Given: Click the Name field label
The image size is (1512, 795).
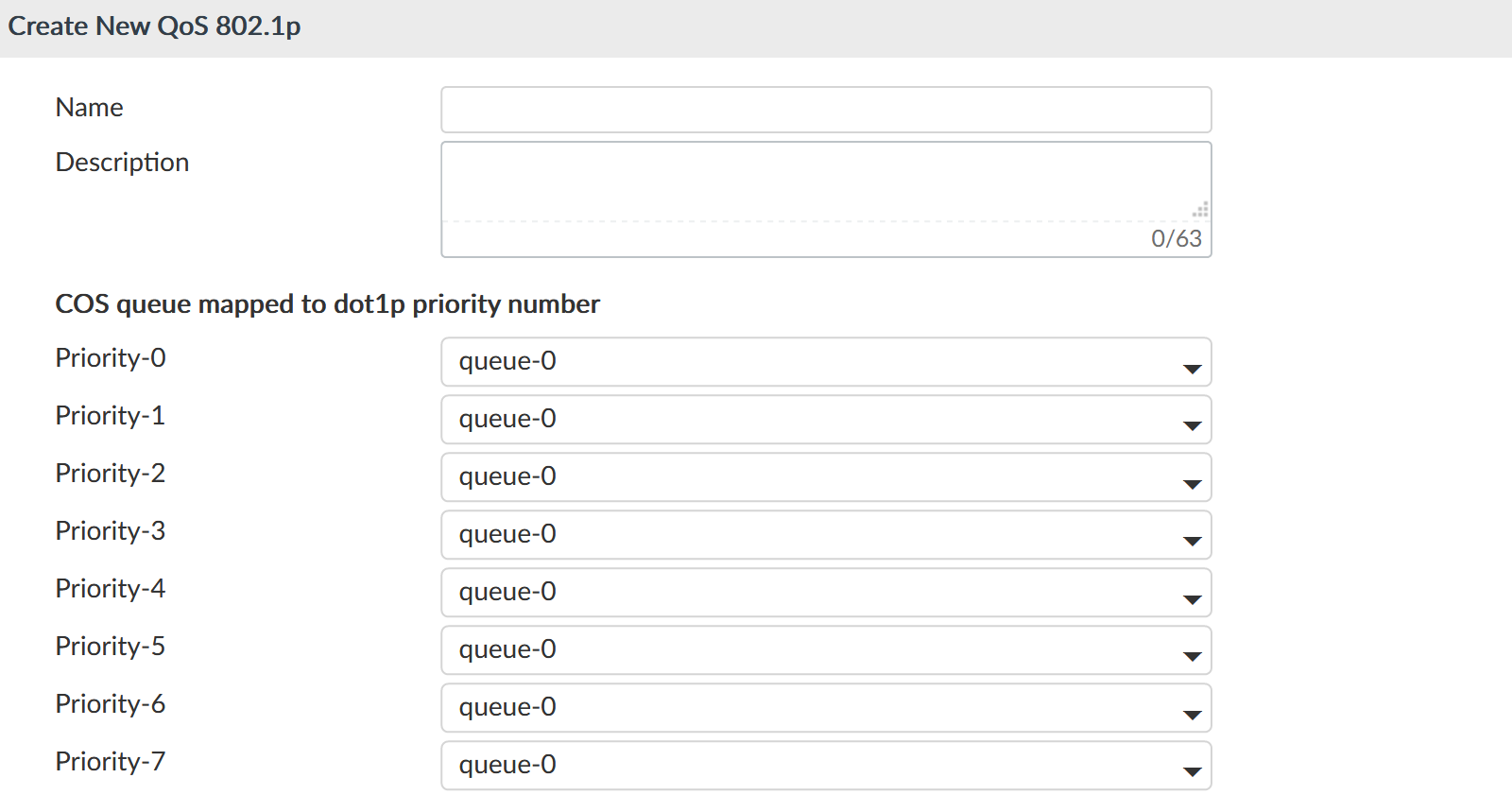Looking at the screenshot, I should click(x=89, y=108).
